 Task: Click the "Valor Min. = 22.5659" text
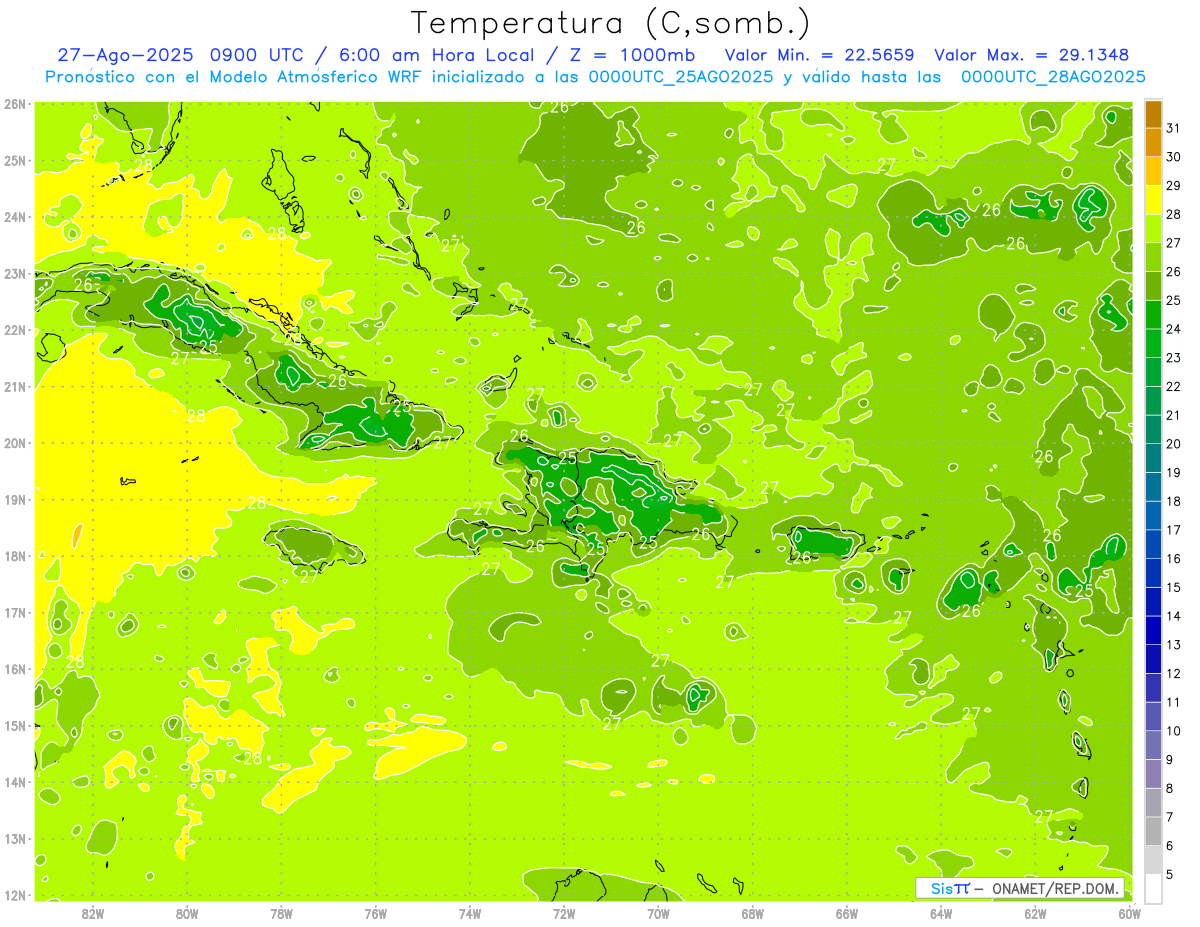click(819, 55)
